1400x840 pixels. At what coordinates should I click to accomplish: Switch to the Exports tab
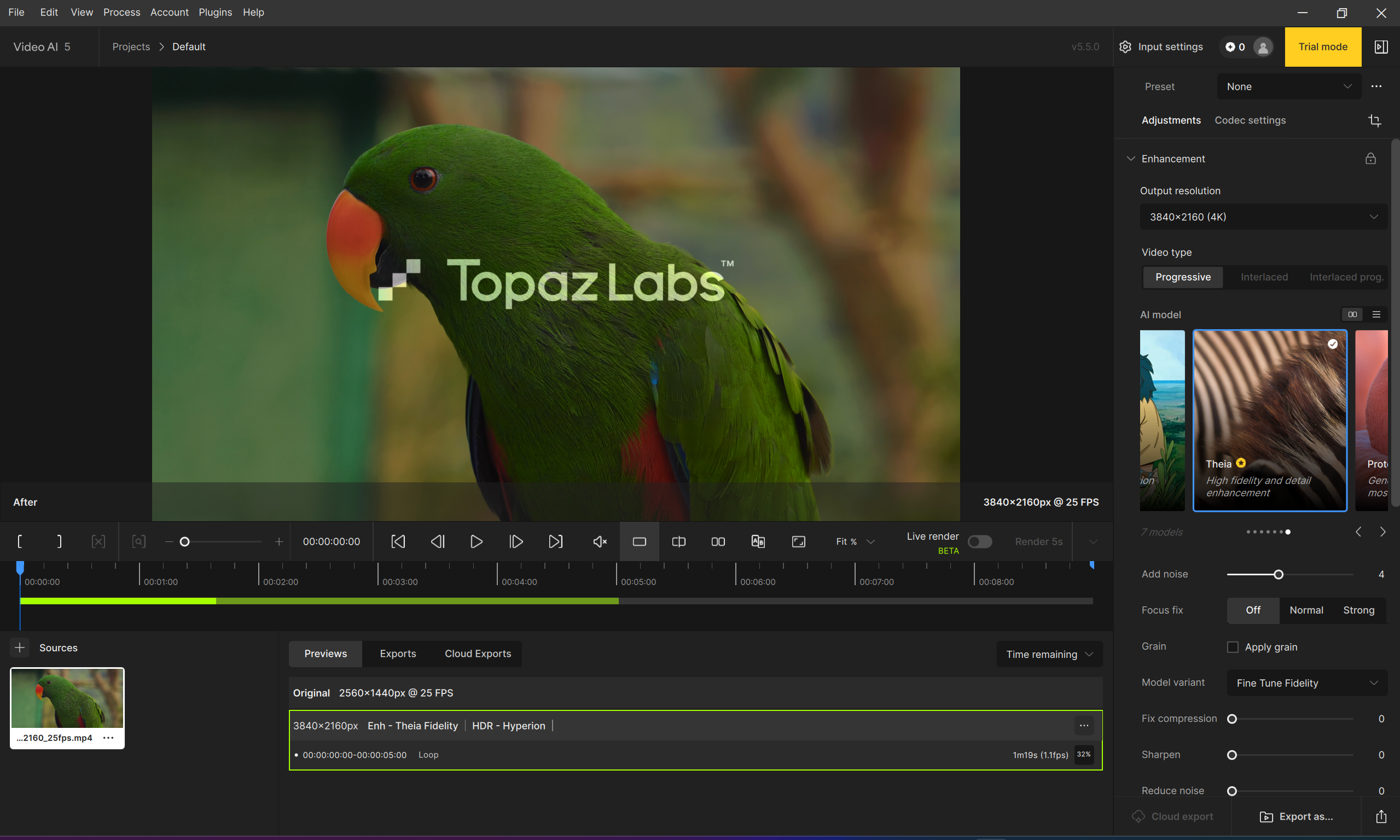(398, 653)
